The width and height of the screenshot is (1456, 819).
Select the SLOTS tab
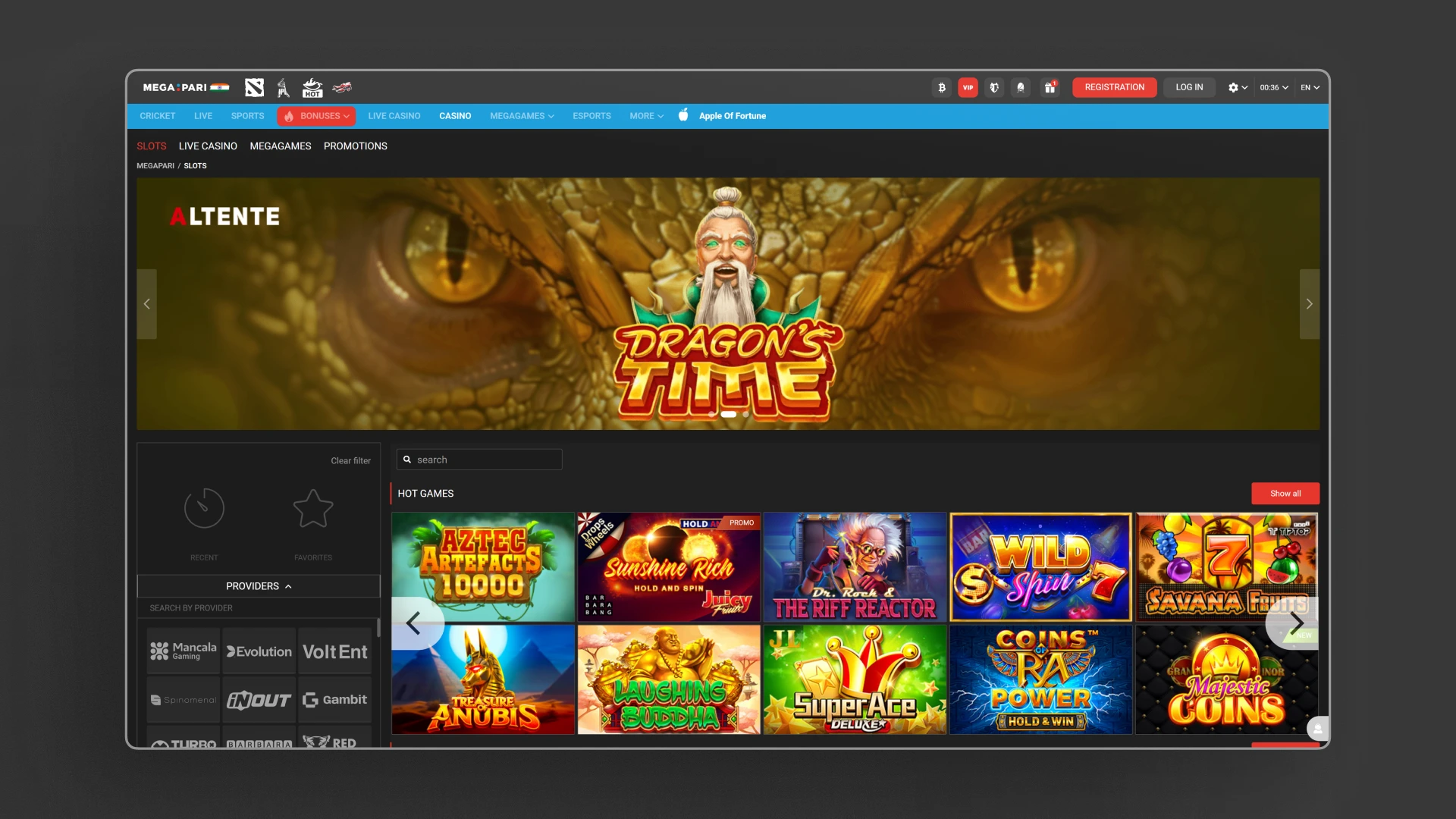(x=151, y=146)
